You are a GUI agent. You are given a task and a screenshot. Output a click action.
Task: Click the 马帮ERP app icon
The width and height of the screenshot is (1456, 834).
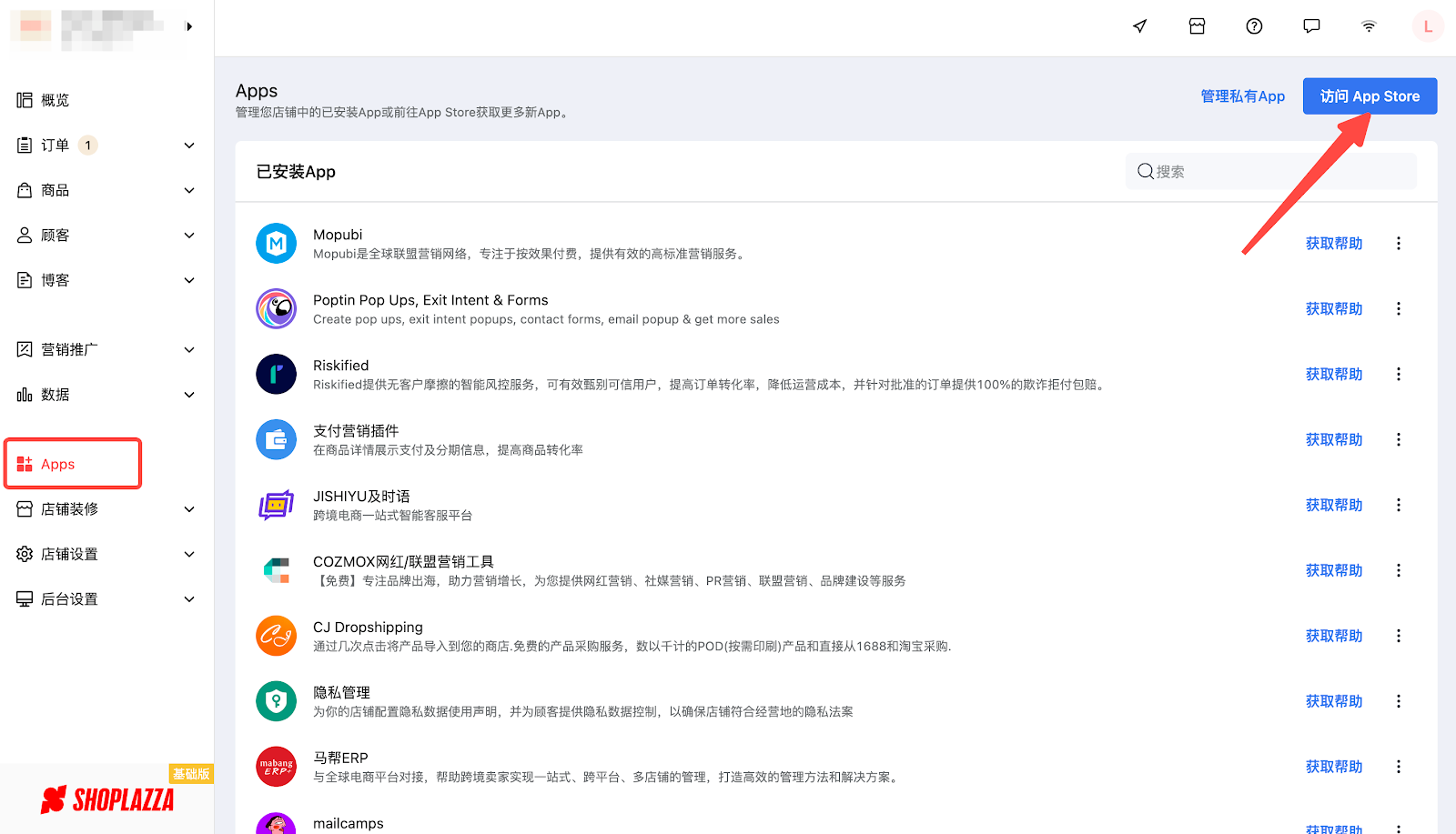coord(276,767)
